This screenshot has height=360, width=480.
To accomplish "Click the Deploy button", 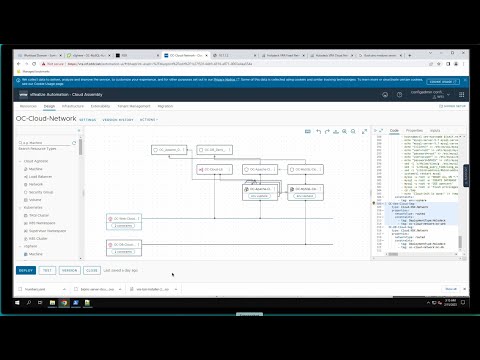I will point(26,270).
